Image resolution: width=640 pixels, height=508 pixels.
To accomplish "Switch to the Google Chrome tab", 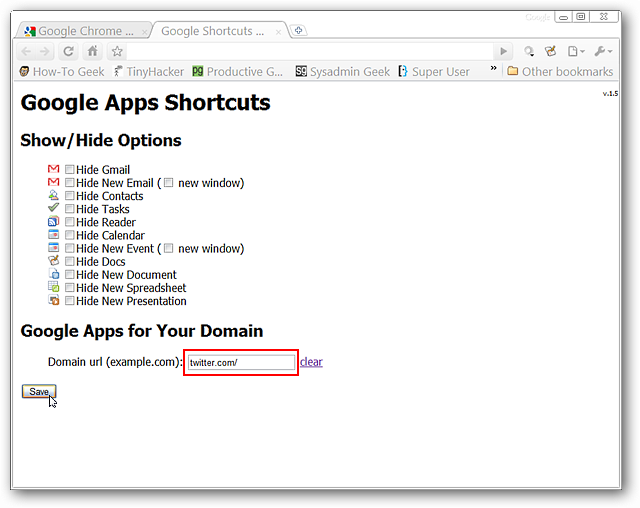I will point(84,31).
